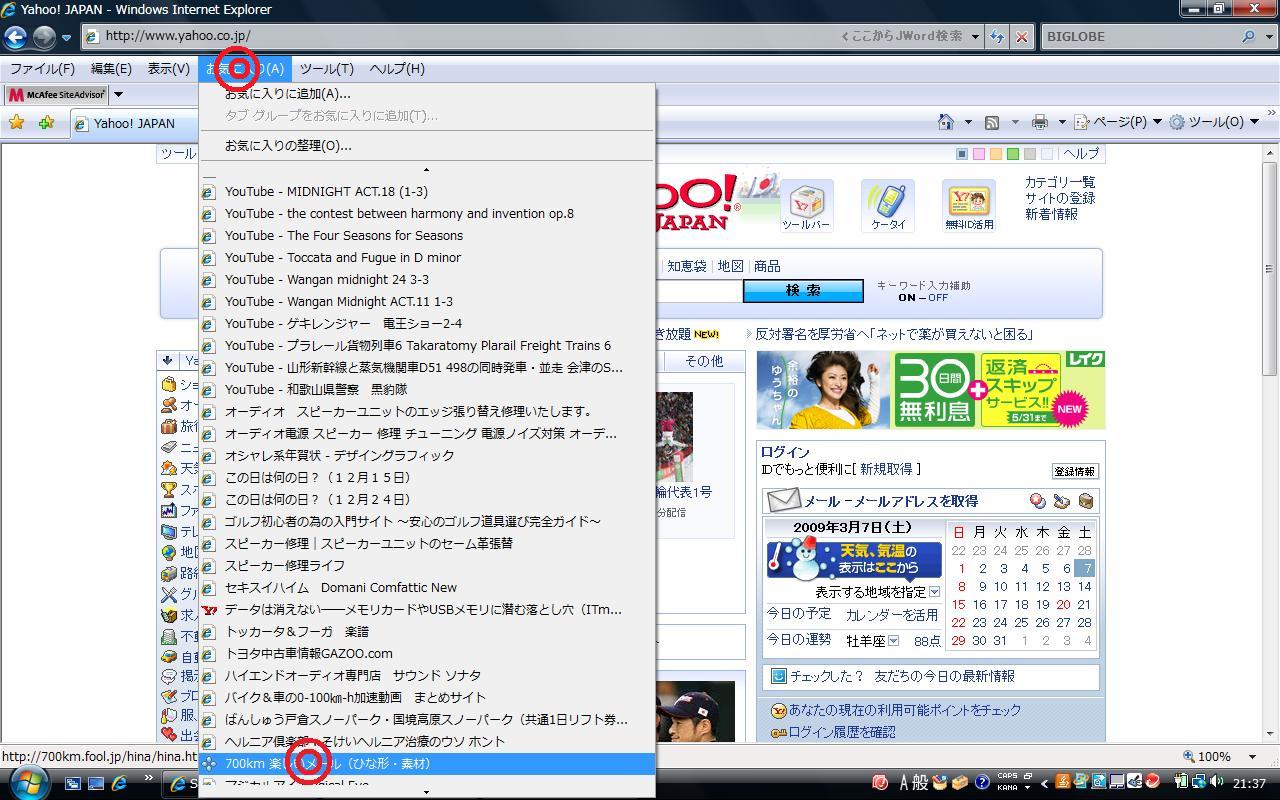Click the McAfee SiteAdvisor badge
This screenshot has width=1280, height=800.
pyautogui.click(x=57, y=95)
